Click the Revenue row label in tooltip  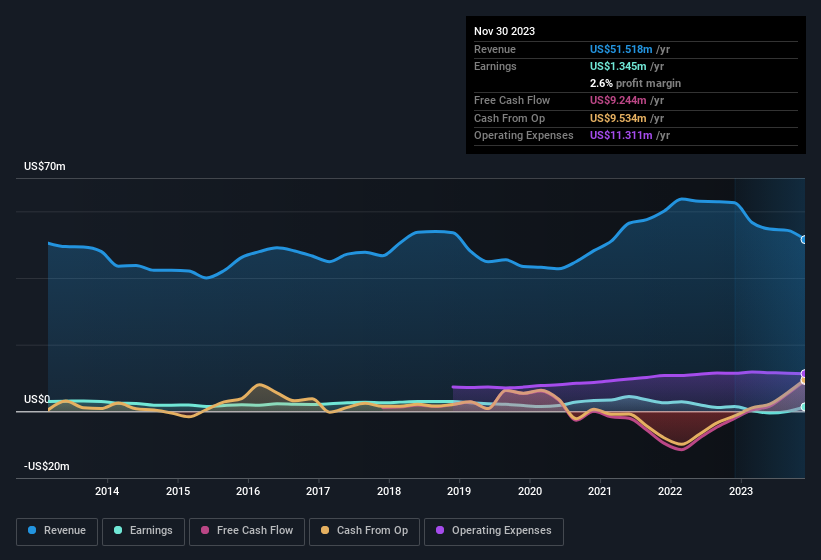[x=495, y=49]
